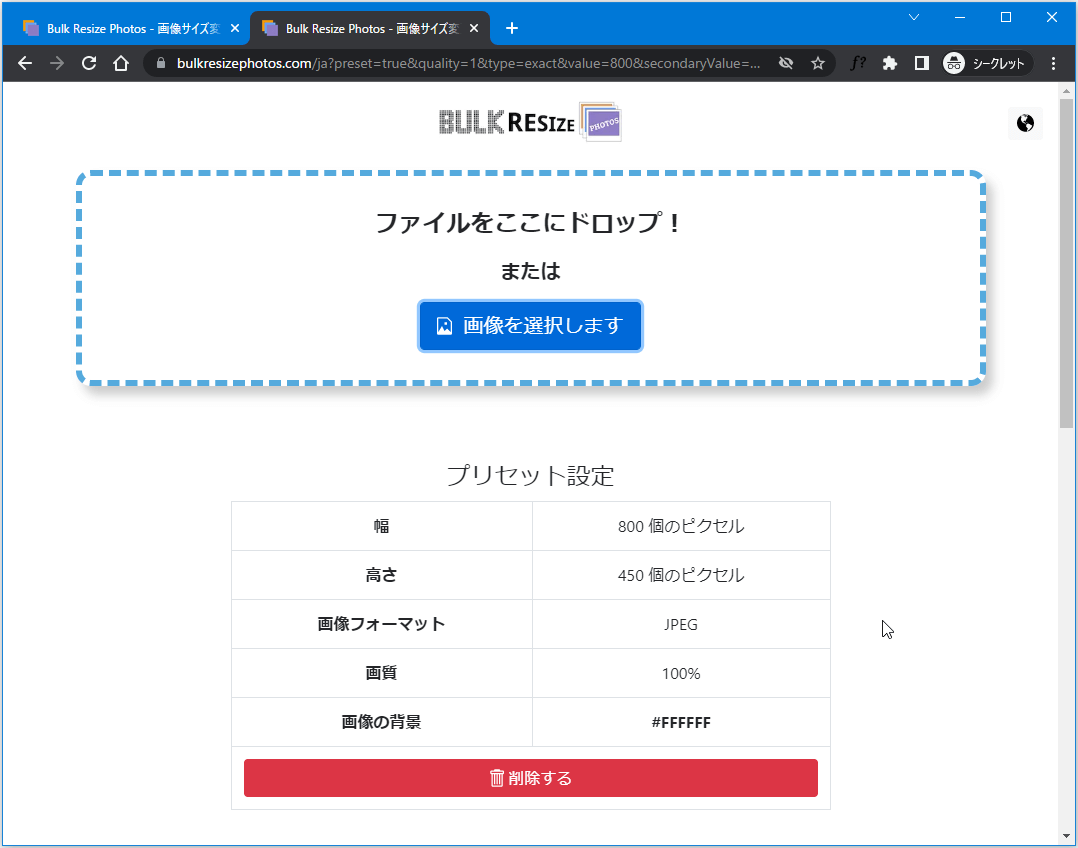The height and width of the screenshot is (848, 1078).
Task: Reload the page with the refresh icon
Action: (x=89, y=63)
